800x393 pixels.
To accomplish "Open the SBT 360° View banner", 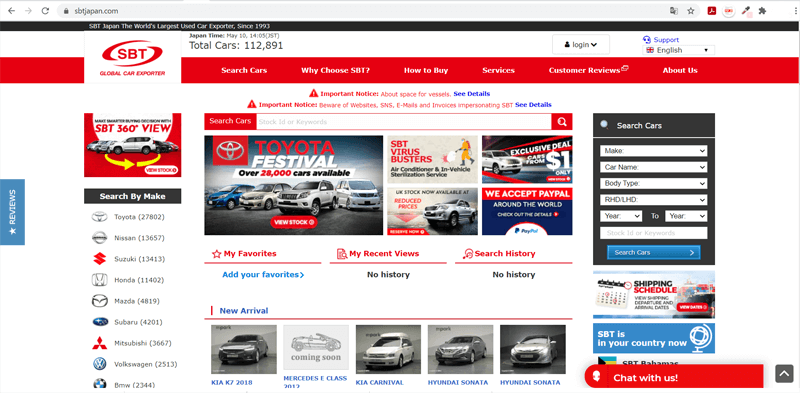I will (133, 145).
